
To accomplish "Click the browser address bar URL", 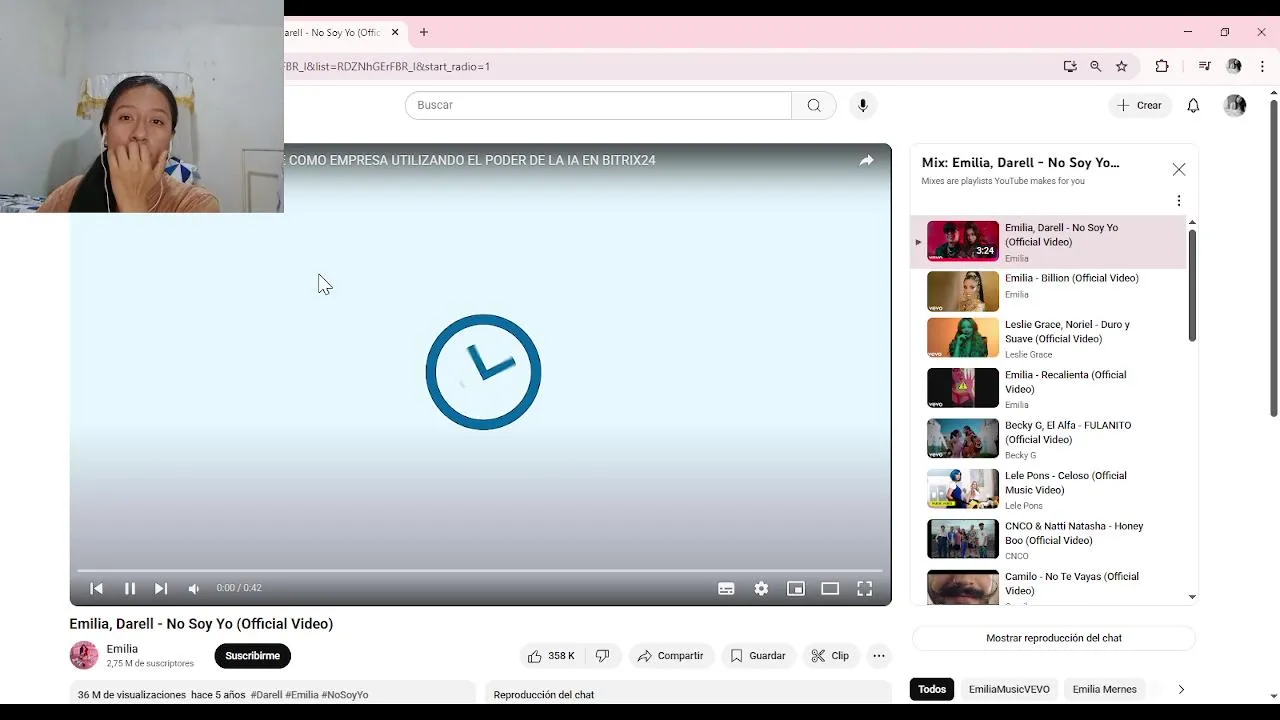I will tap(387, 67).
